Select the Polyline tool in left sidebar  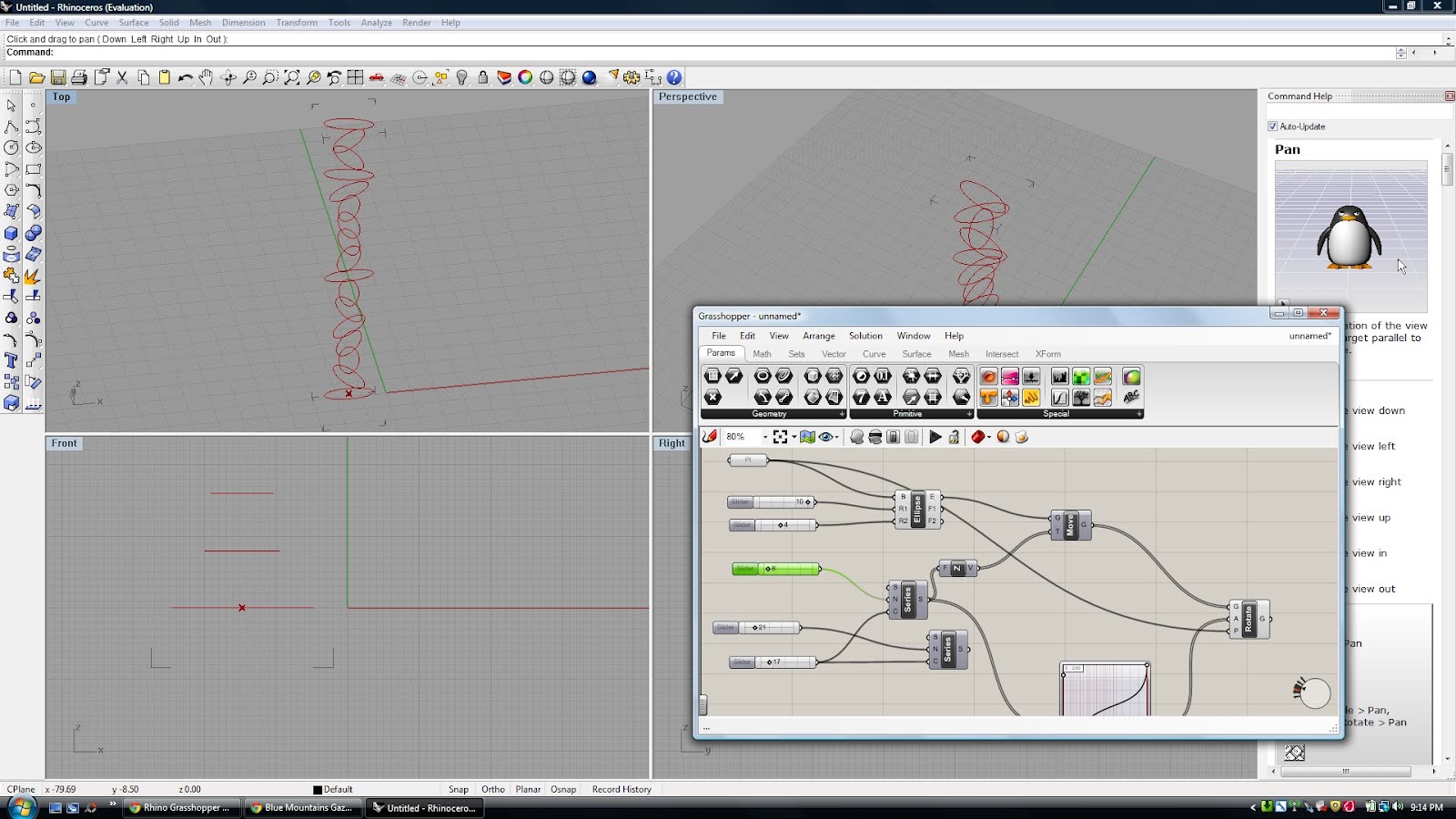coord(12,126)
